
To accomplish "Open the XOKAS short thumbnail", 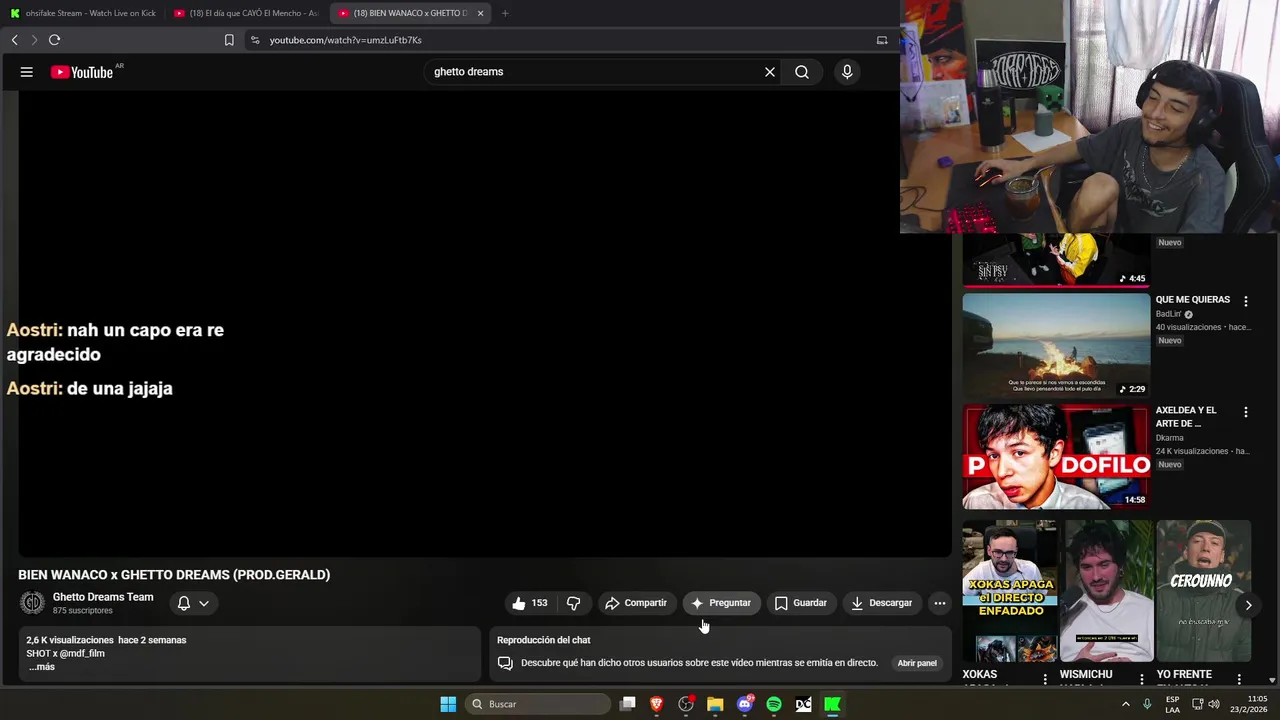I will (x=1010, y=591).
